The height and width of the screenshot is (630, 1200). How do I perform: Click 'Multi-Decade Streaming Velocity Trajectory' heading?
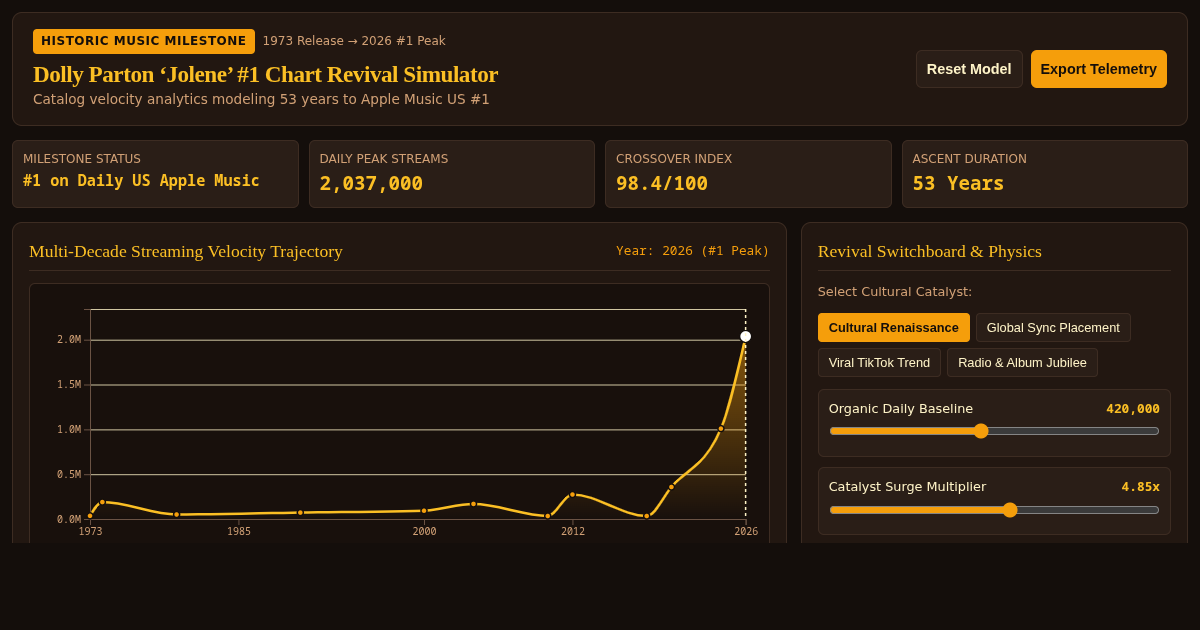186,251
